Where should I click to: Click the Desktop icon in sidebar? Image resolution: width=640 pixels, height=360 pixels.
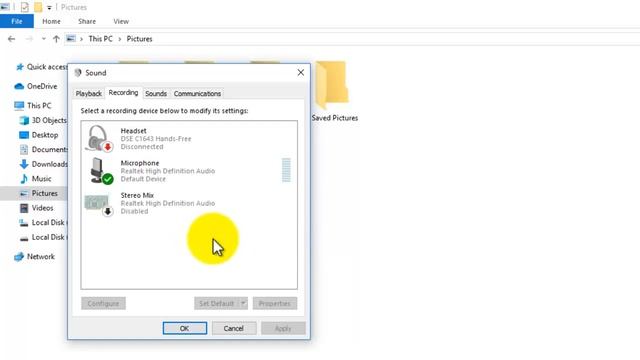[x=24, y=135]
